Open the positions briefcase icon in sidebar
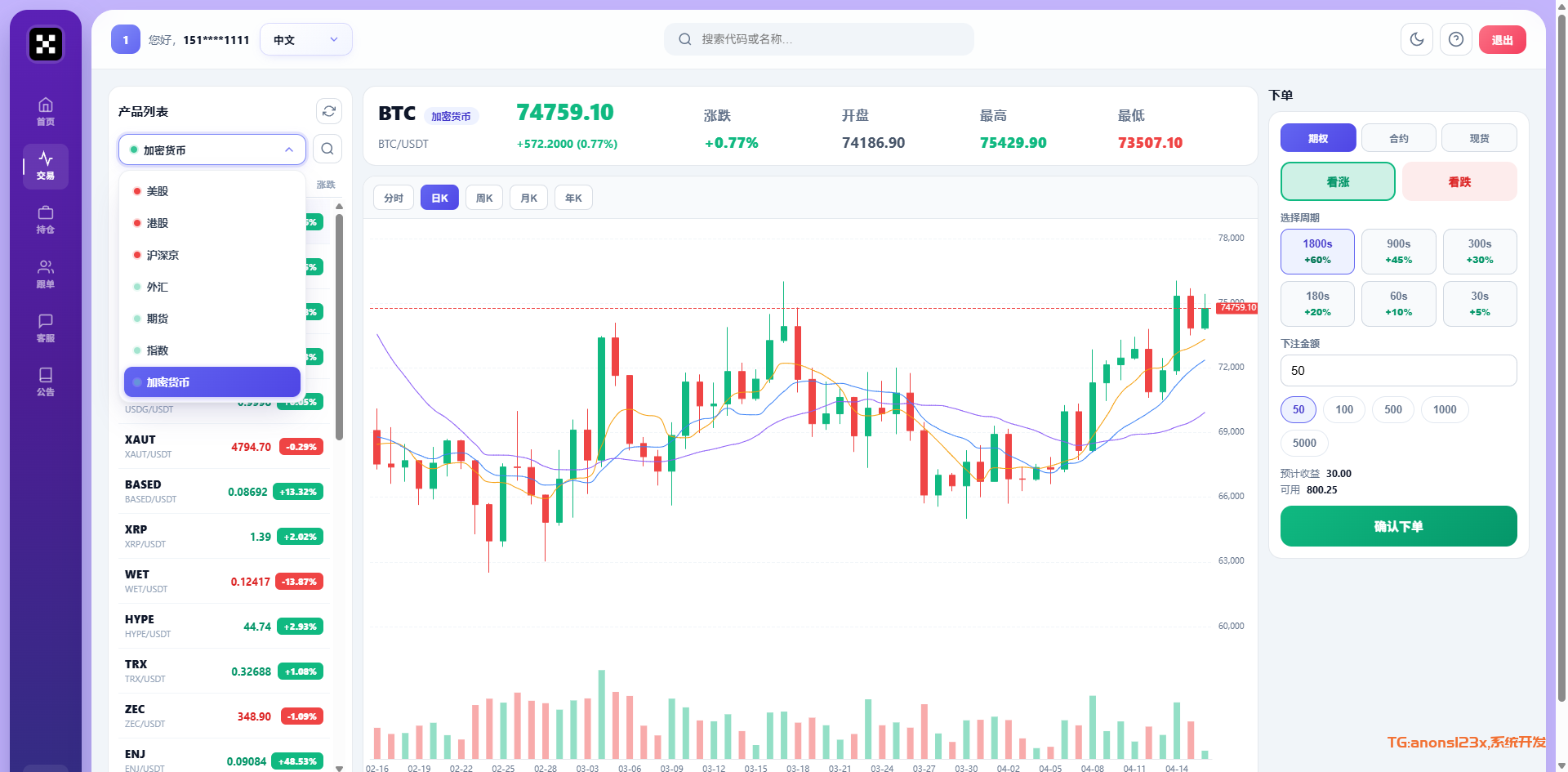 (x=46, y=219)
